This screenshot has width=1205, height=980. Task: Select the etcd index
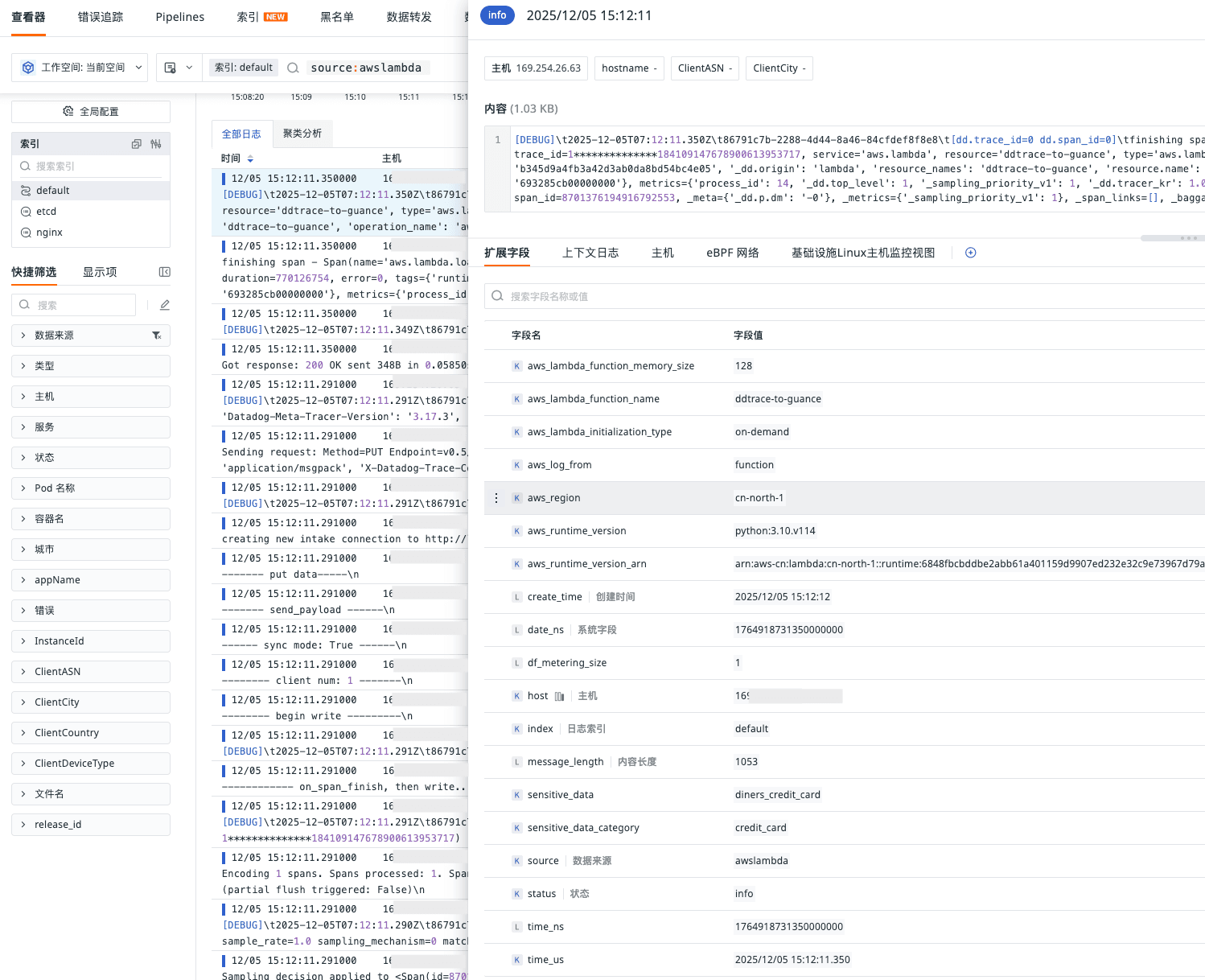click(46, 211)
